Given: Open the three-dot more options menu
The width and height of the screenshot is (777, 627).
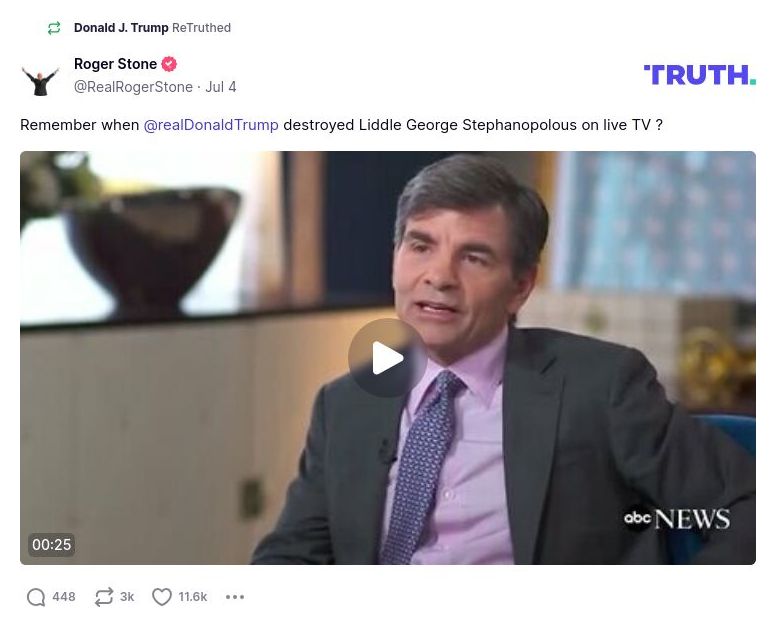Looking at the screenshot, I should click(234, 597).
